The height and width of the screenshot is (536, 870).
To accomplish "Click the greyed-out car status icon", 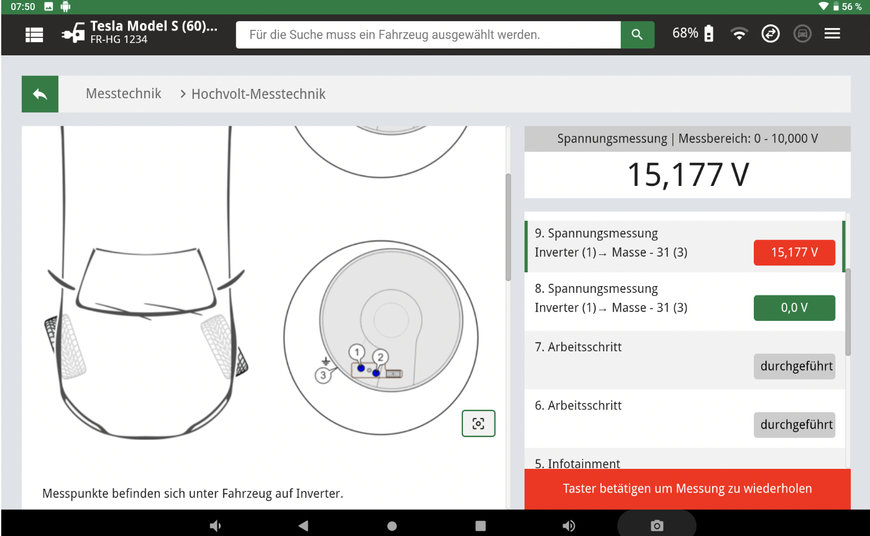I will tap(802, 34).
